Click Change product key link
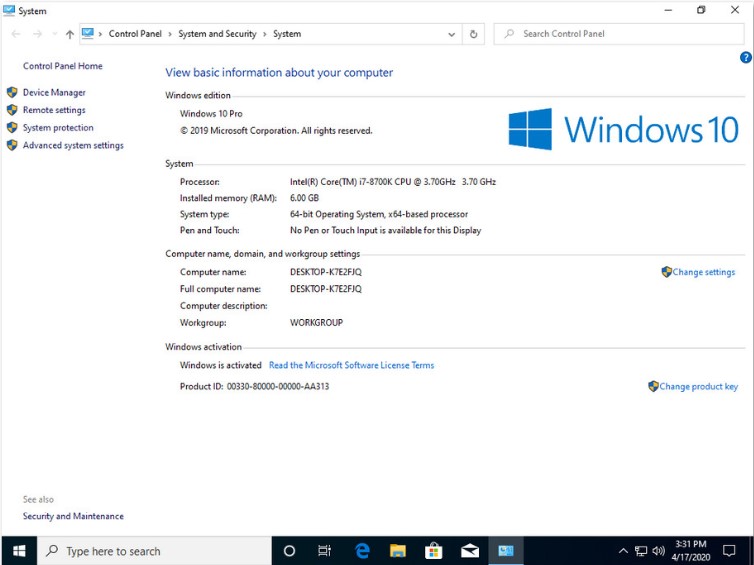 (x=698, y=387)
